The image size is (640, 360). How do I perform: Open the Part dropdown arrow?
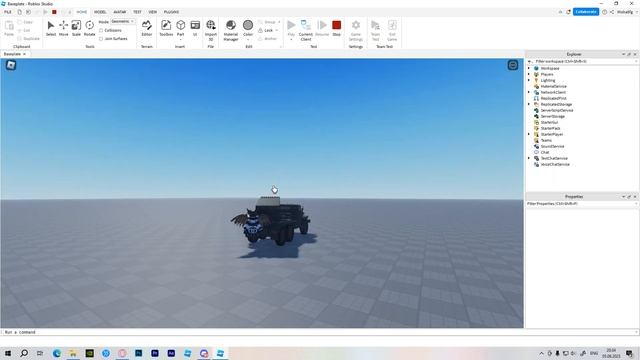pos(180,40)
